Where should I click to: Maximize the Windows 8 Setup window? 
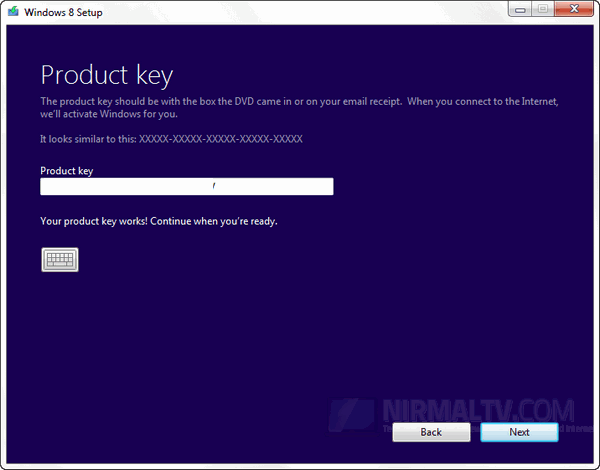pyautogui.click(x=543, y=9)
